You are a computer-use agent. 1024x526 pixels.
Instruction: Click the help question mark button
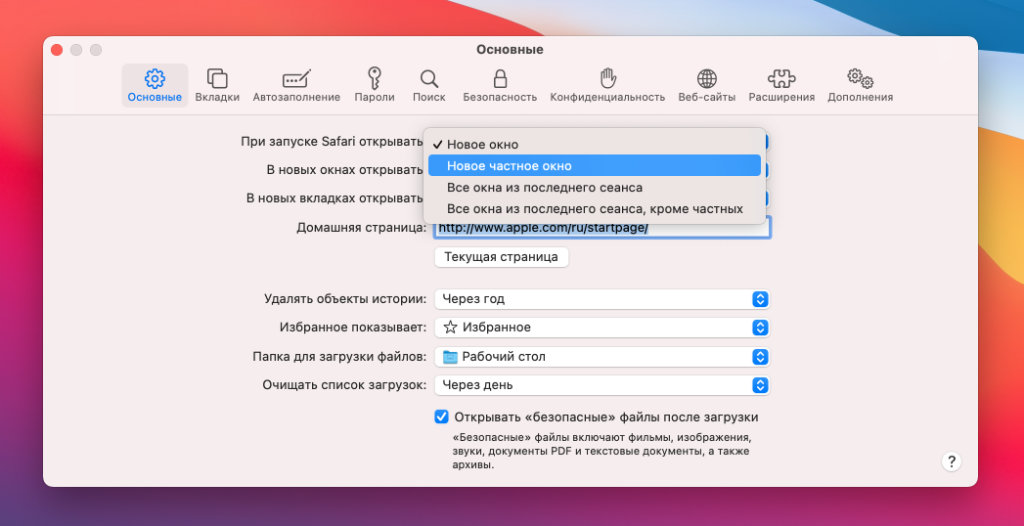(951, 461)
